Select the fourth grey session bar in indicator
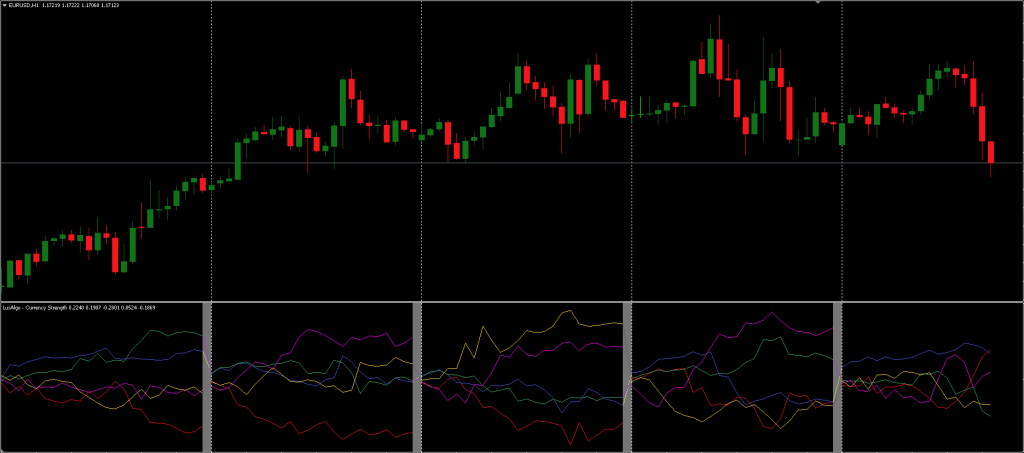This screenshot has width=1024, height=453. coord(838,376)
